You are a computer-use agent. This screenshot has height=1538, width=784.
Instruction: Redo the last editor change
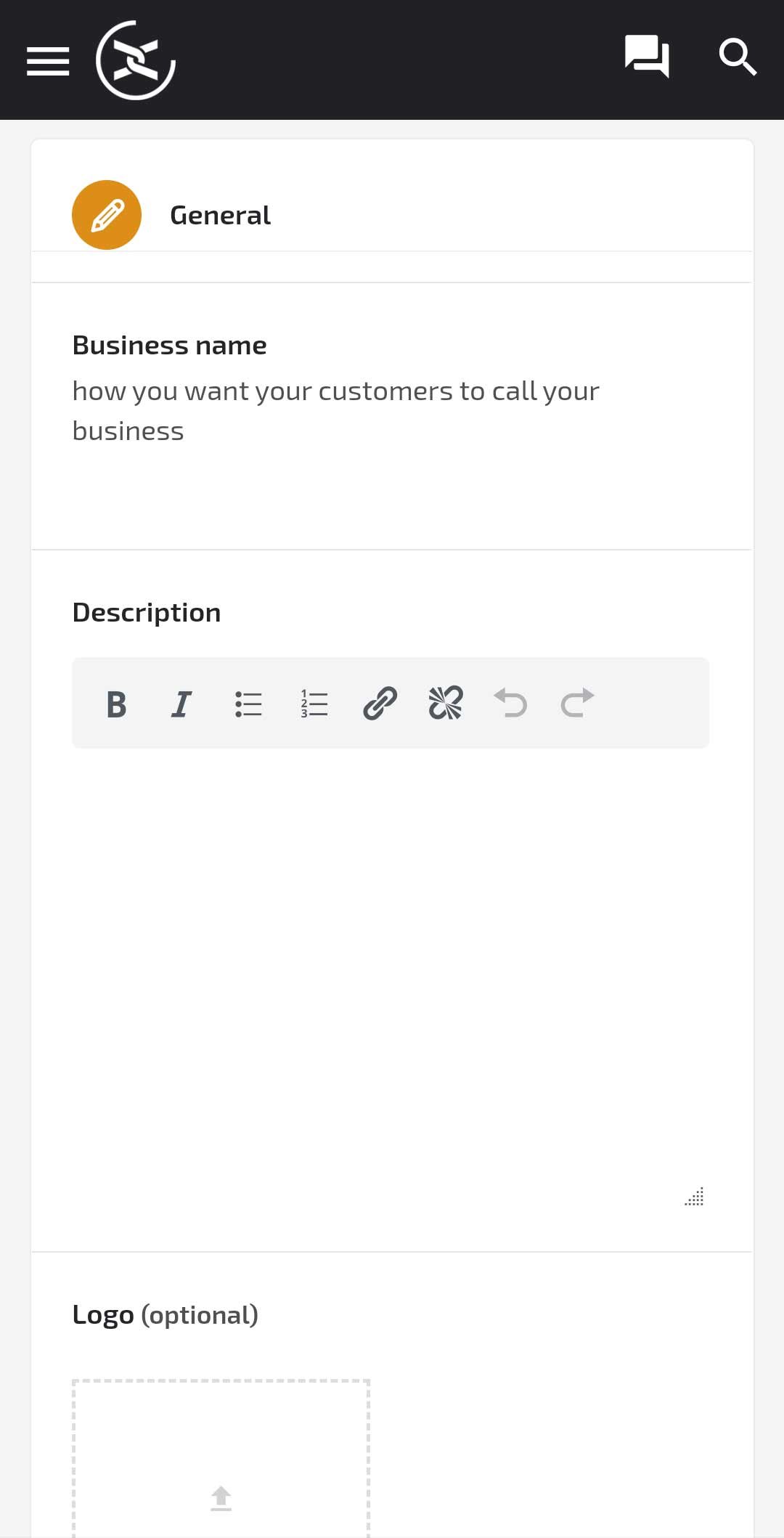[x=577, y=704]
